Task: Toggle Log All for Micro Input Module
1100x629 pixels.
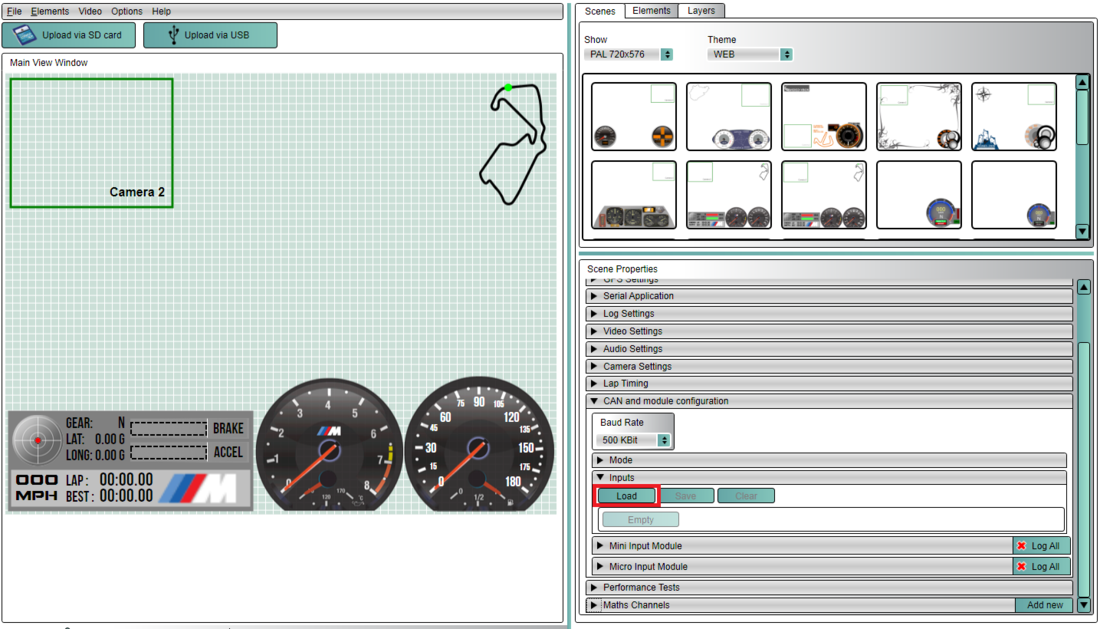Action: [1041, 567]
